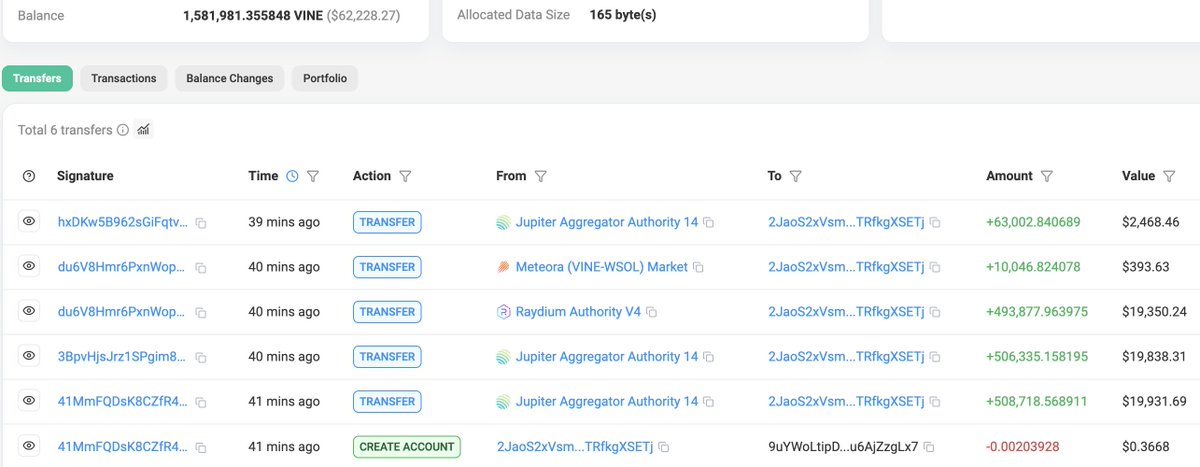The image size is (1200, 467).
Task: Copy To address 9uYWoLtipD...u6AjZzgLx7
Action: click(928, 447)
